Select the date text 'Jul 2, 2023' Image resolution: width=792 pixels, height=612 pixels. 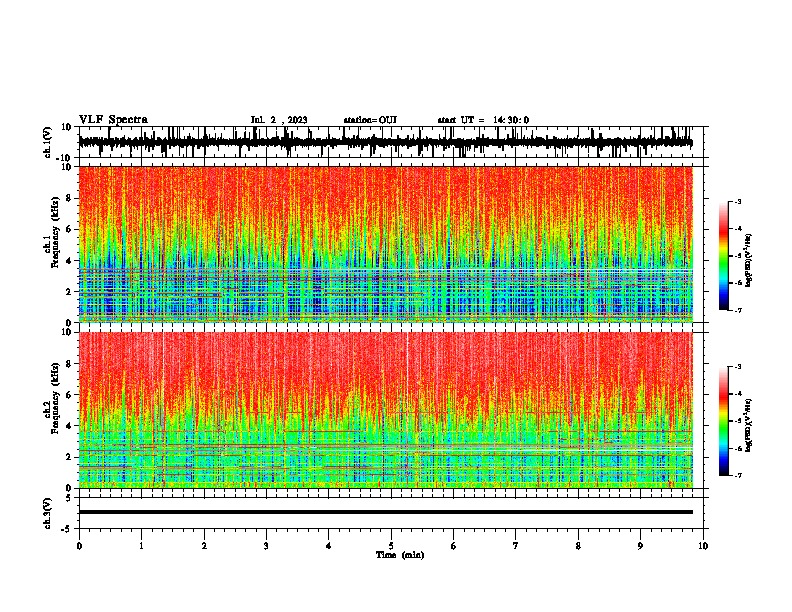pyautogui.click(x=279, y=120)
